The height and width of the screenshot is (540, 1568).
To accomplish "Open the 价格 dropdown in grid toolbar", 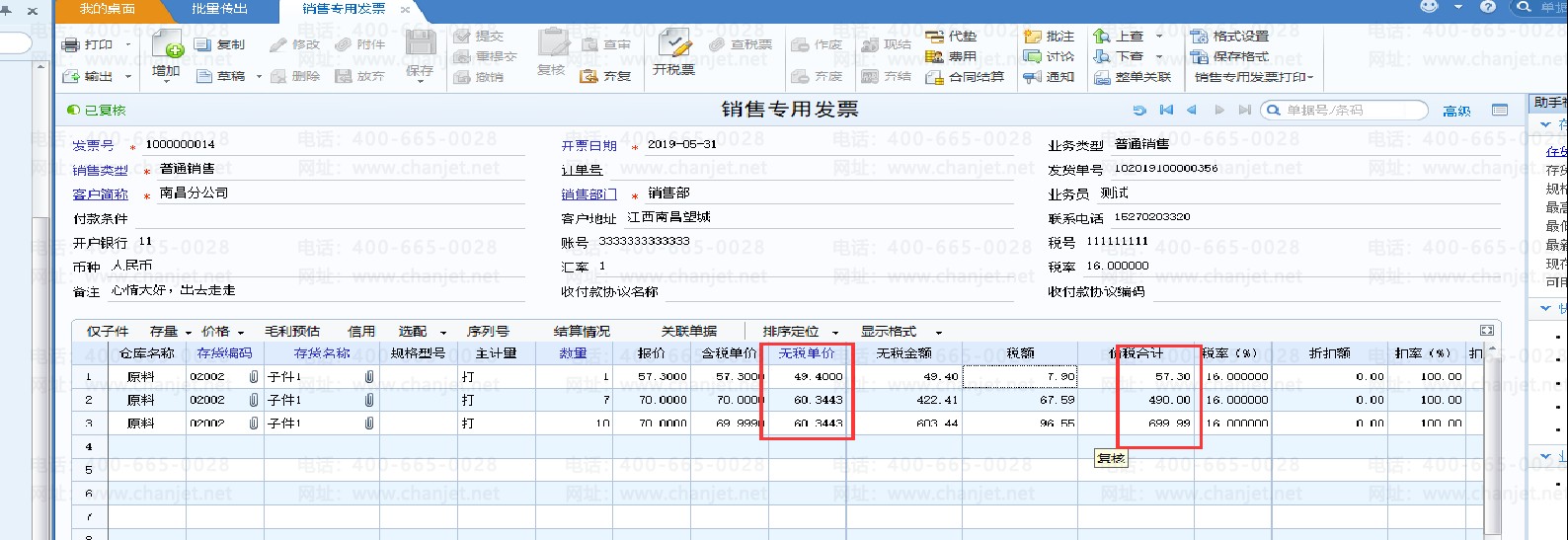I will coord(241,333).
